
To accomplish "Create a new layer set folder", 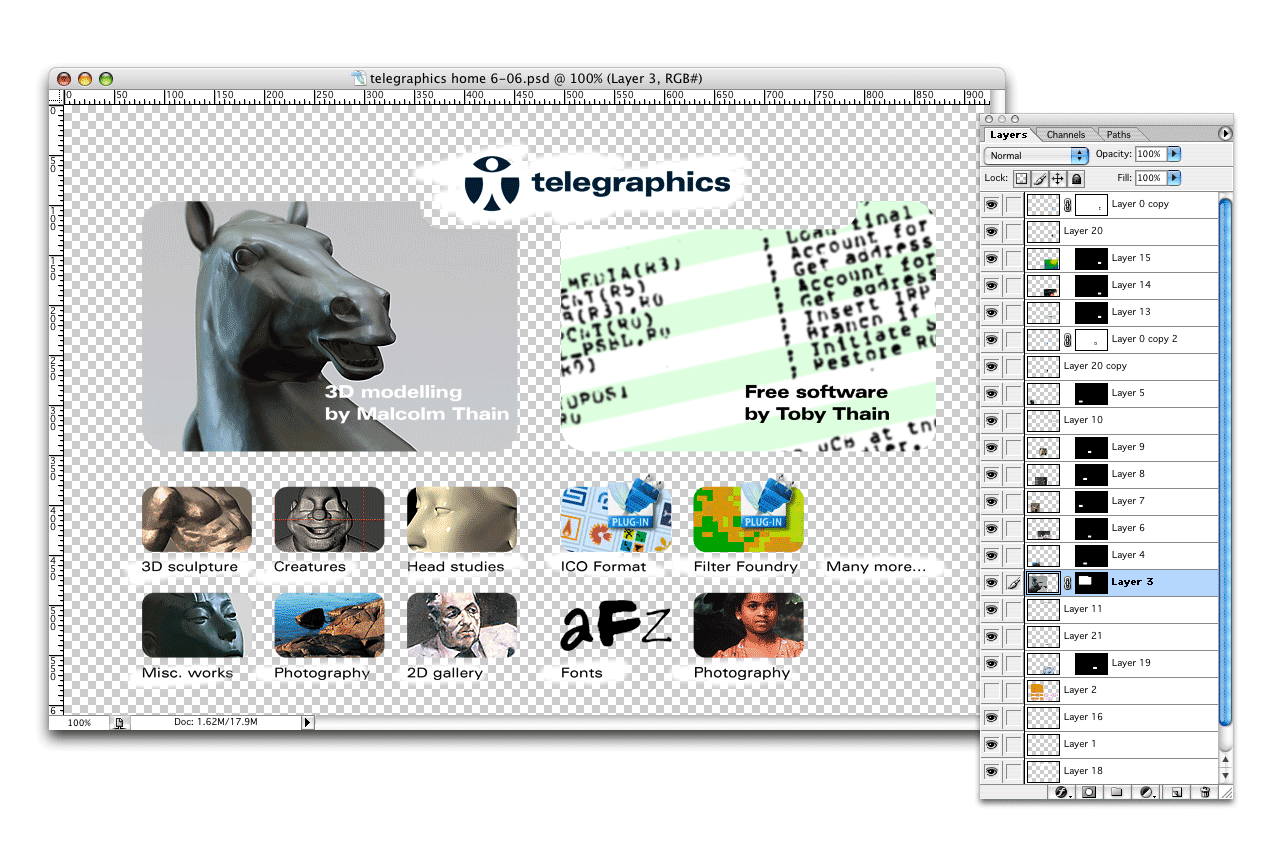I will click(x=1117, y=792).
